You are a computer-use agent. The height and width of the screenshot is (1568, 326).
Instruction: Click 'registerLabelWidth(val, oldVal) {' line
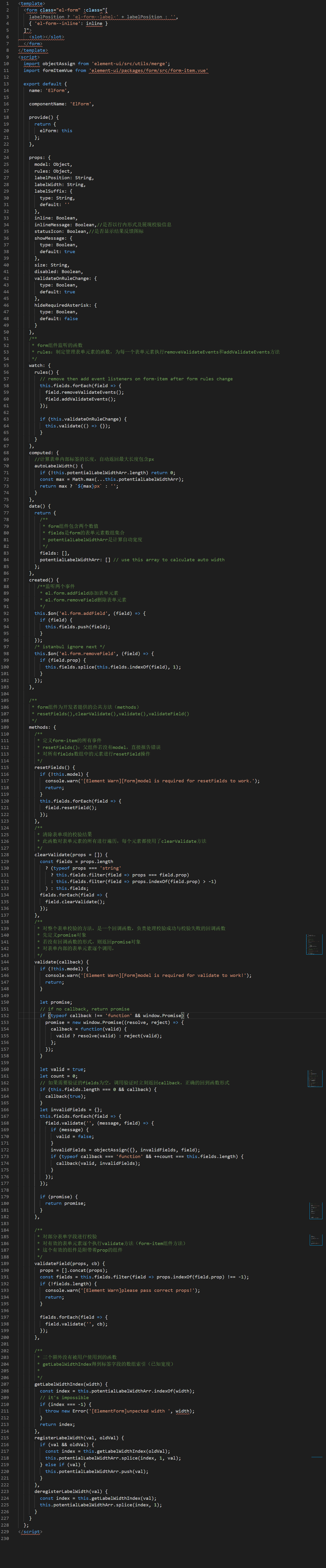coord(79,1437)
